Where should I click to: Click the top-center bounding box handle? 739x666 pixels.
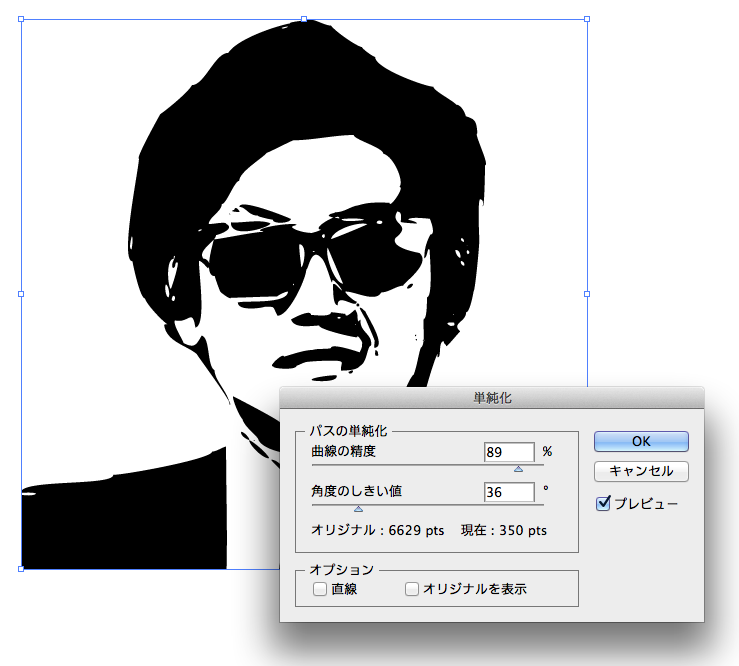(304, 19)
